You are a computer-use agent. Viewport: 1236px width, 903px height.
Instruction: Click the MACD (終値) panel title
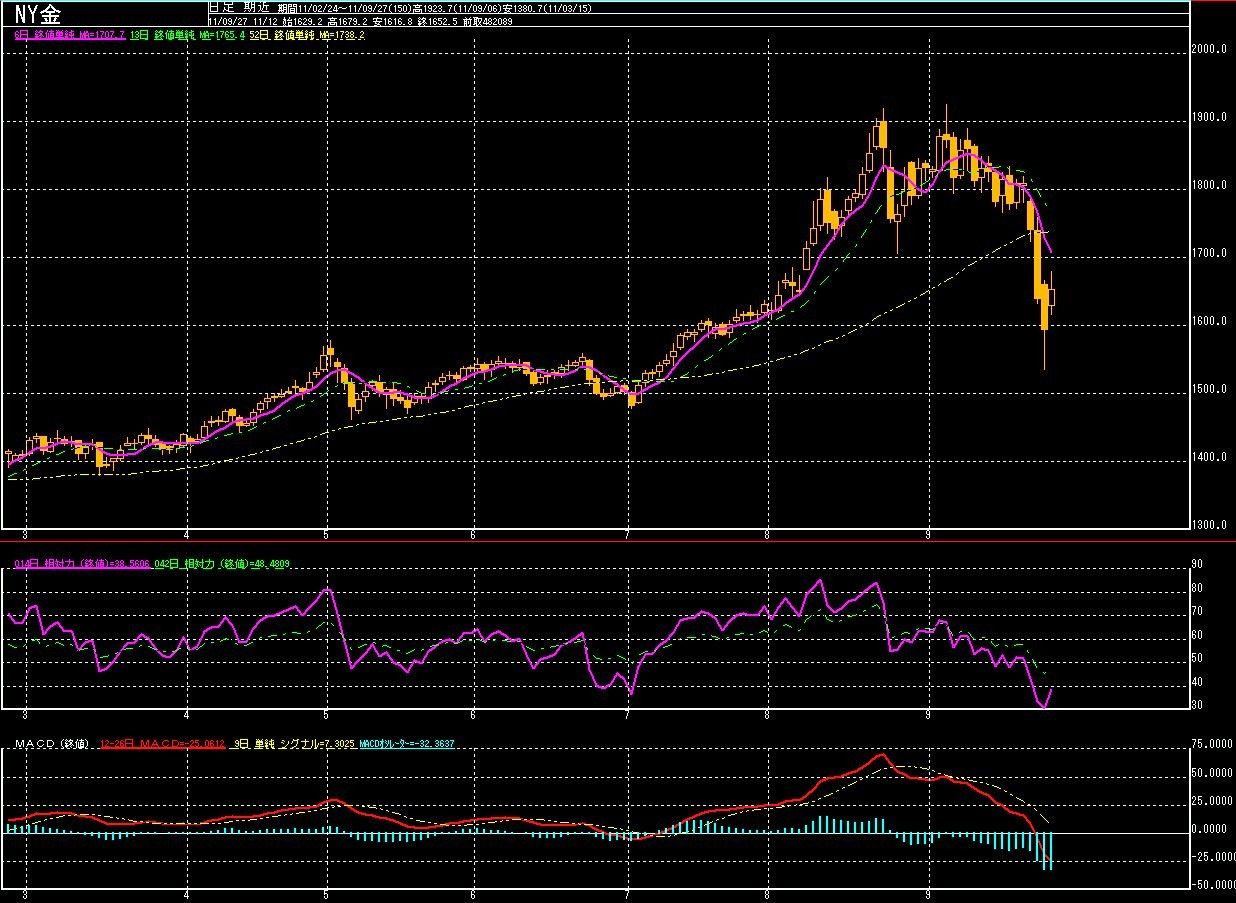coord(52,744)
